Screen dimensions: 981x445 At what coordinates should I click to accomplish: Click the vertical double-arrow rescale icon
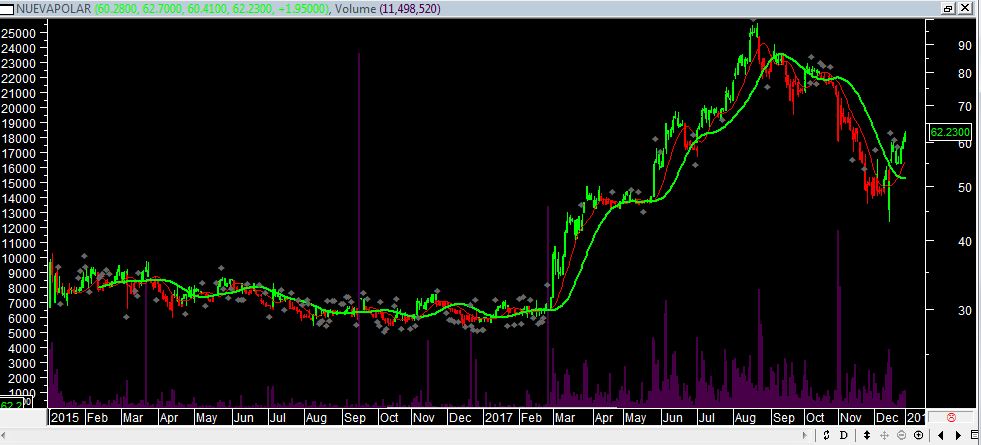point(867,435)
